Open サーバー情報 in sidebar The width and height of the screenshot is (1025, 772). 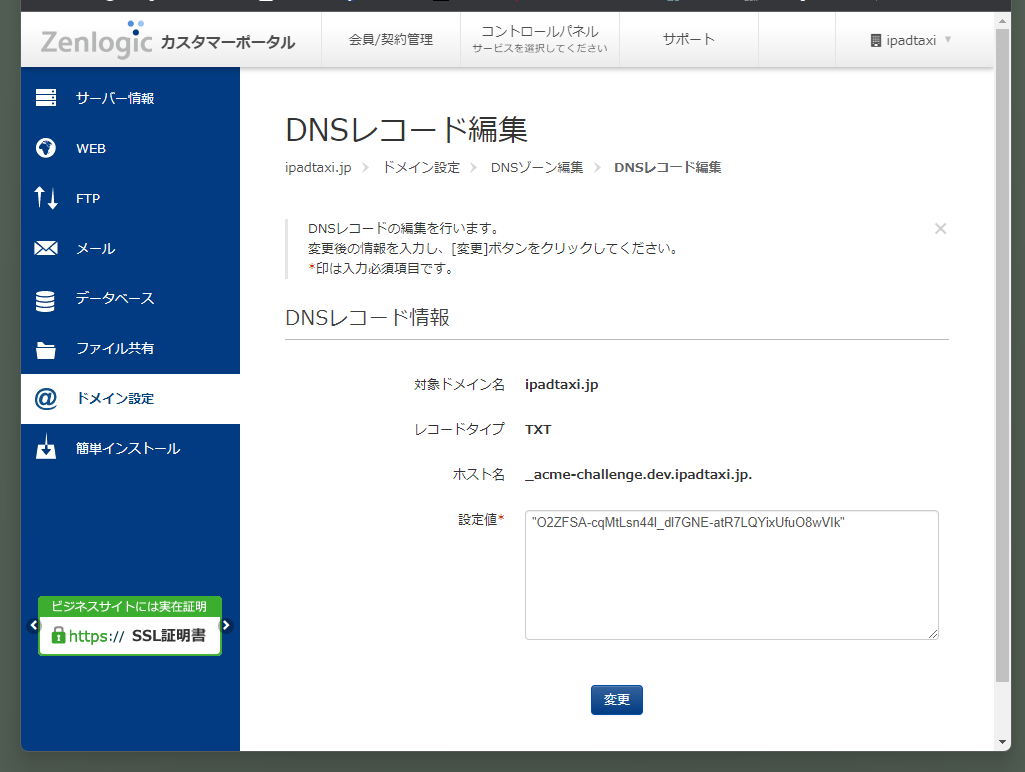pos(130,98)
